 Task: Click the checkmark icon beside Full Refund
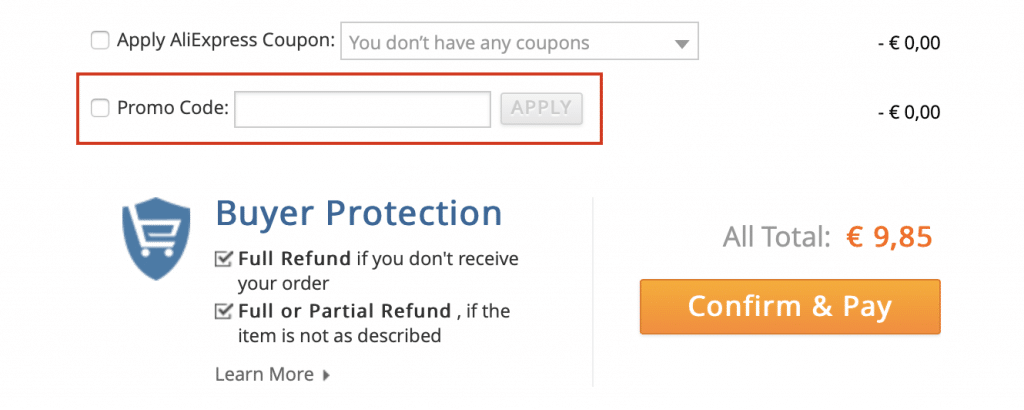(x=223, y=260)
